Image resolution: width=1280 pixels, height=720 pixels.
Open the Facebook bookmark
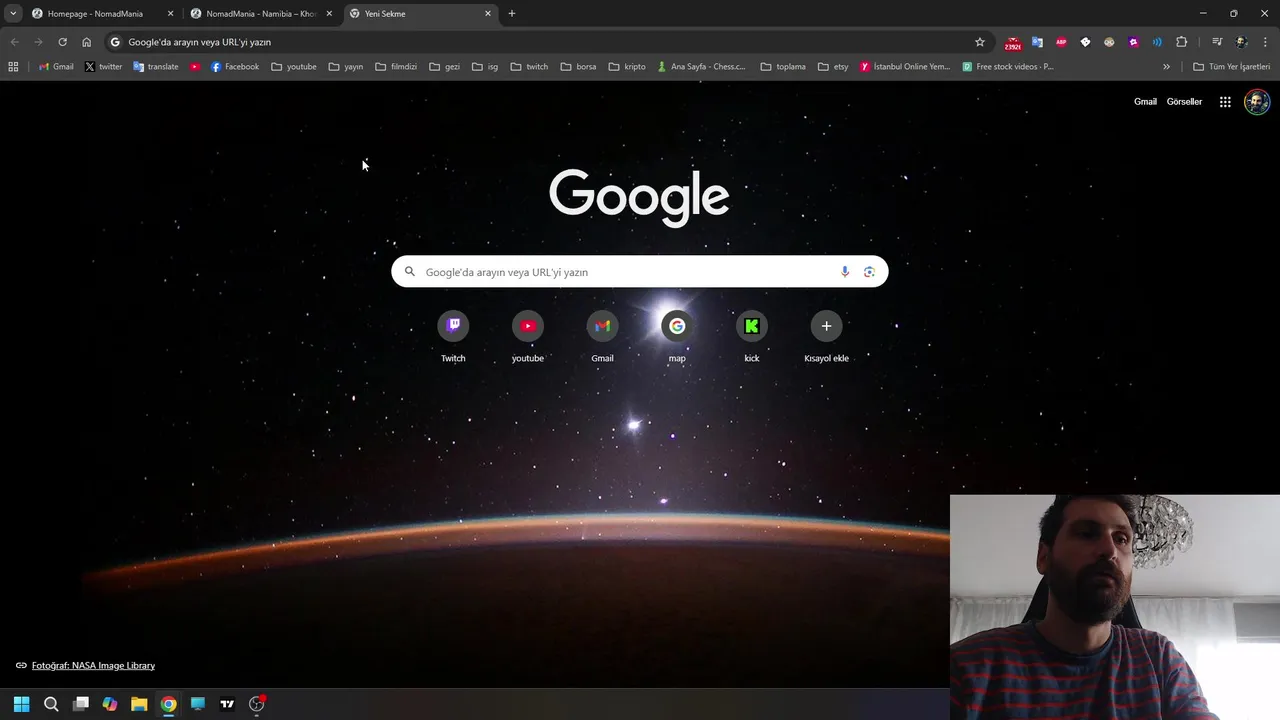click(235, 67)
